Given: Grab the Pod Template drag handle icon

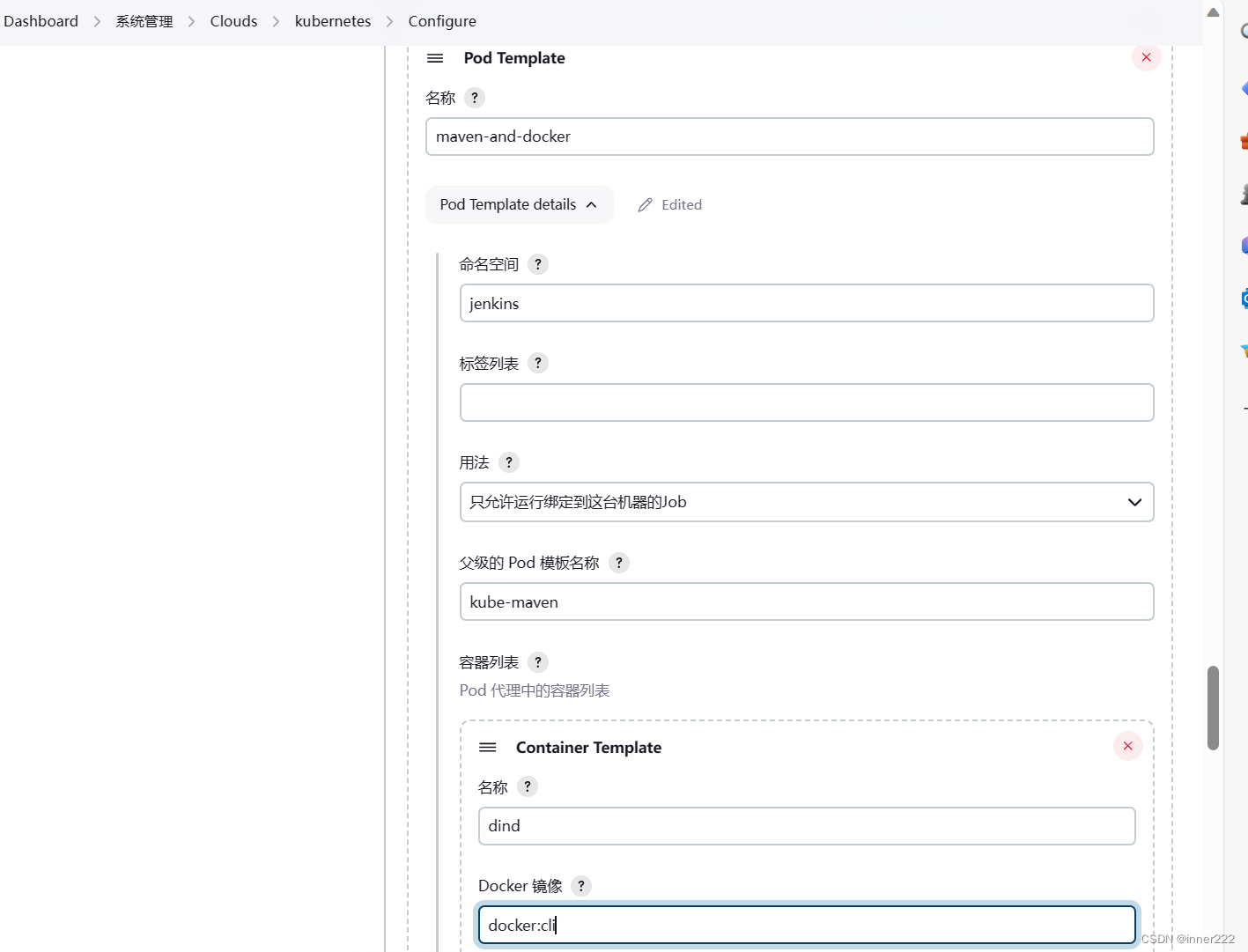Looking at the screenshot, I should click(x=435, y=58).
